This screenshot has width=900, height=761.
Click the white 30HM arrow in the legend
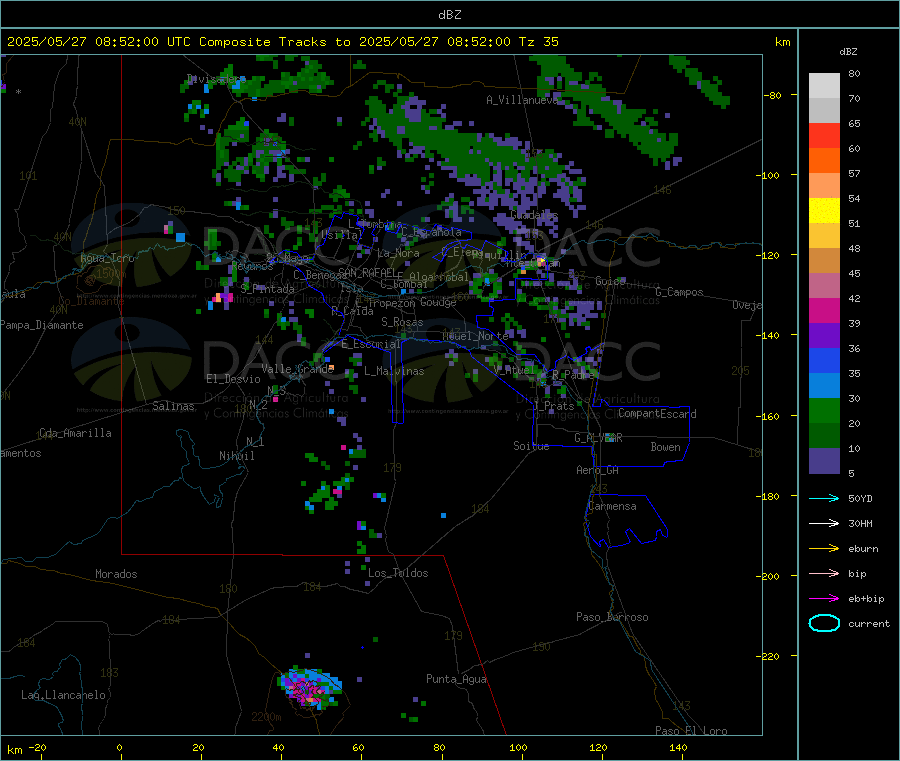[824, 523]
